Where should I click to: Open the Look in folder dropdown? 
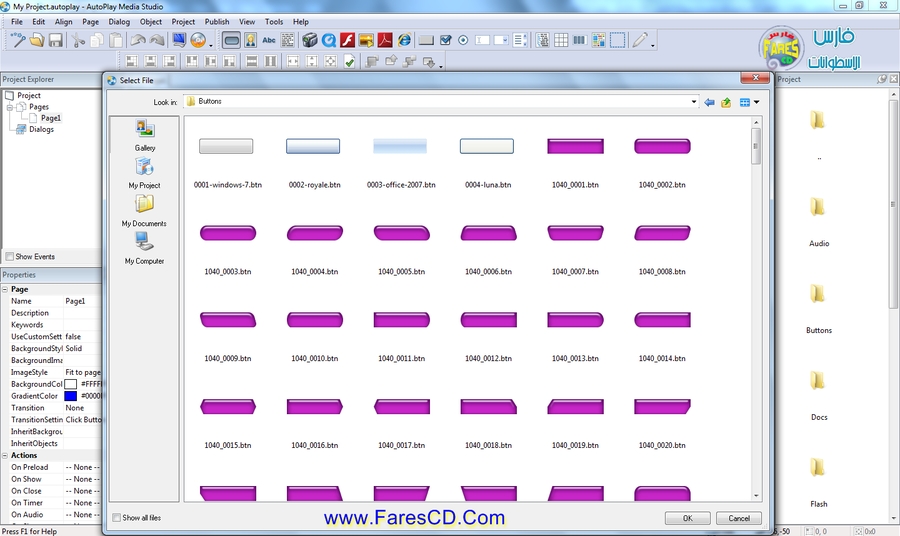pyautogui.click(x=692, y=102)
